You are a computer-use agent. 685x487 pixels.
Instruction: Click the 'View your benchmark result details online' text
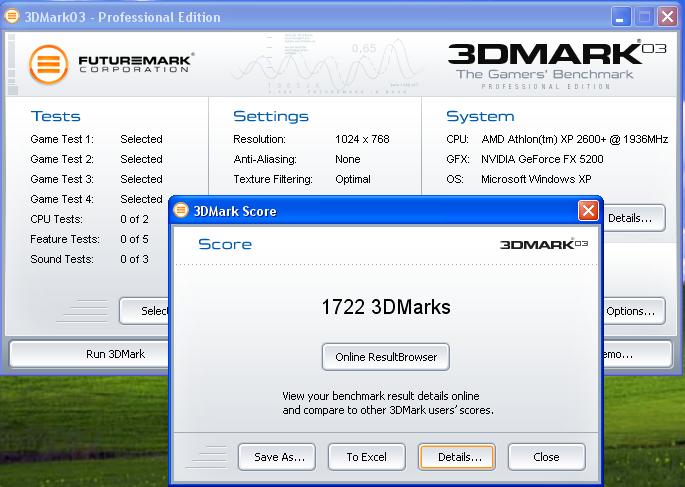click(381, 396)
